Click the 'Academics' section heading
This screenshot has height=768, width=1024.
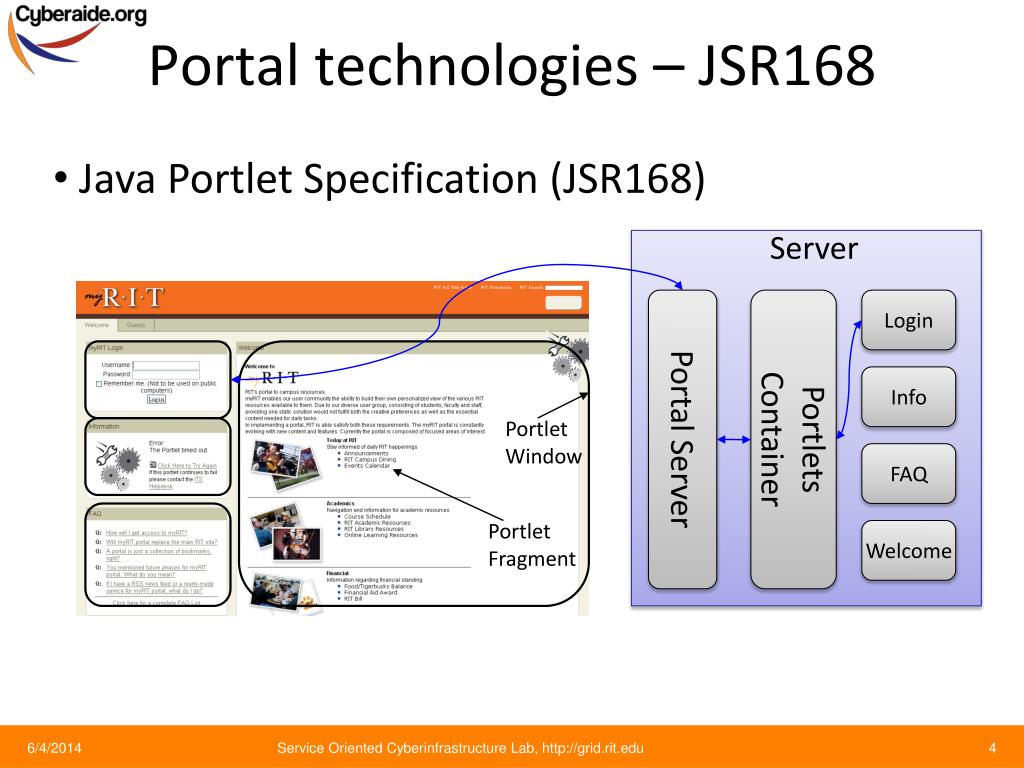[340, 504]
